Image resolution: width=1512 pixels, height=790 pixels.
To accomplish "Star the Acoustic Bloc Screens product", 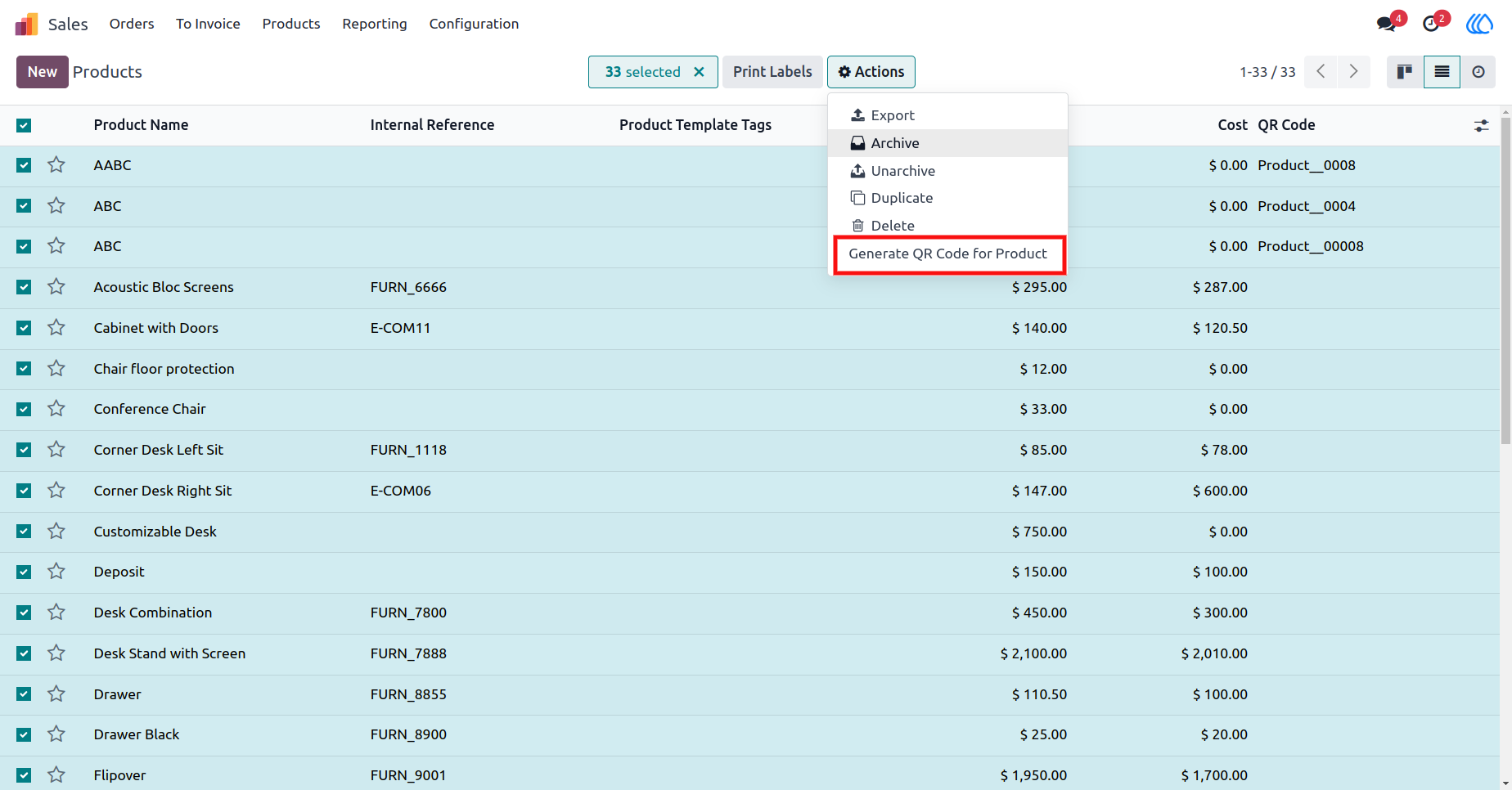I will coord(56,287).
